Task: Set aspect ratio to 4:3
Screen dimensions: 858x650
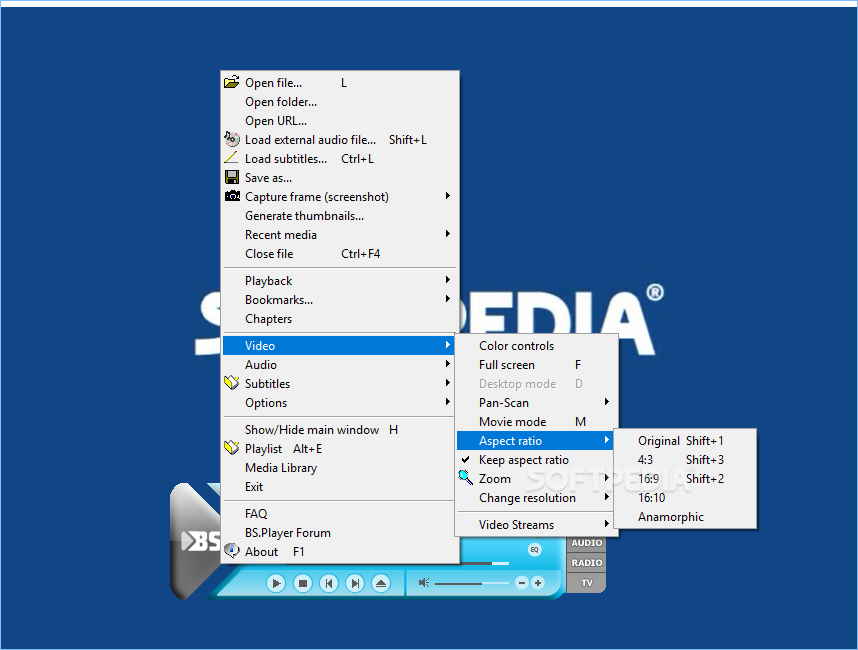Action: click(x=685, y=460)
